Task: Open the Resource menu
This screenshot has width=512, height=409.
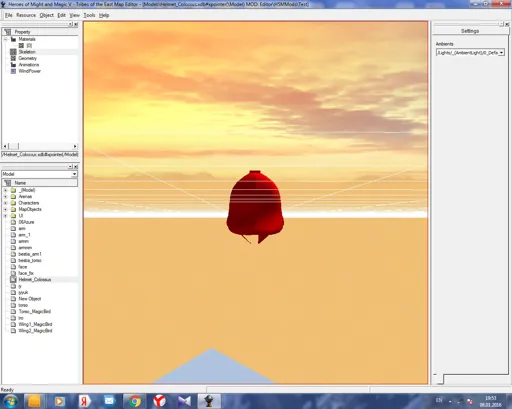Action: [x=26, y=15]
